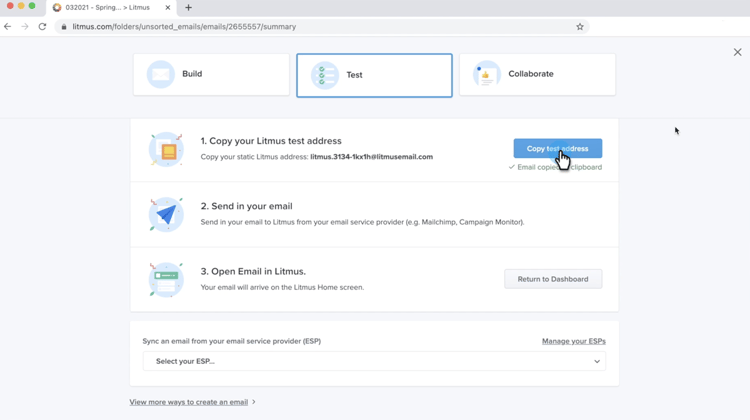Click text Your email will arrive on Litmus Home
This screenshot has height=420, width=750.
tap(282, 287)
